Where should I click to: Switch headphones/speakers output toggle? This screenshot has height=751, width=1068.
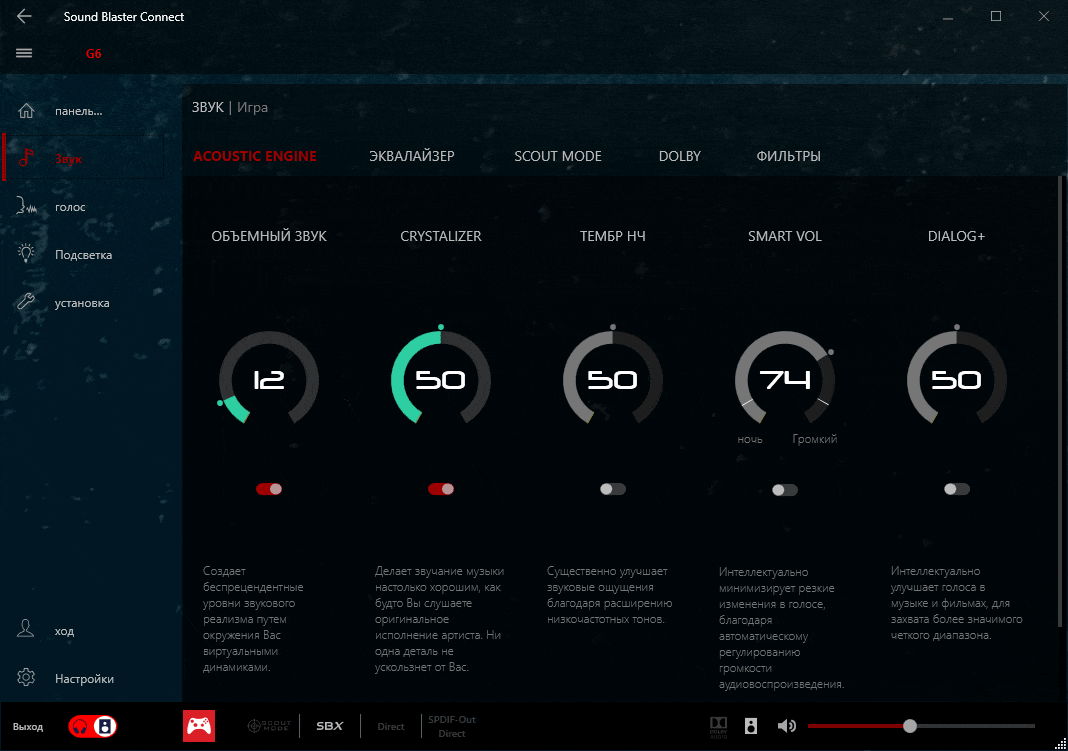[93, 727]
